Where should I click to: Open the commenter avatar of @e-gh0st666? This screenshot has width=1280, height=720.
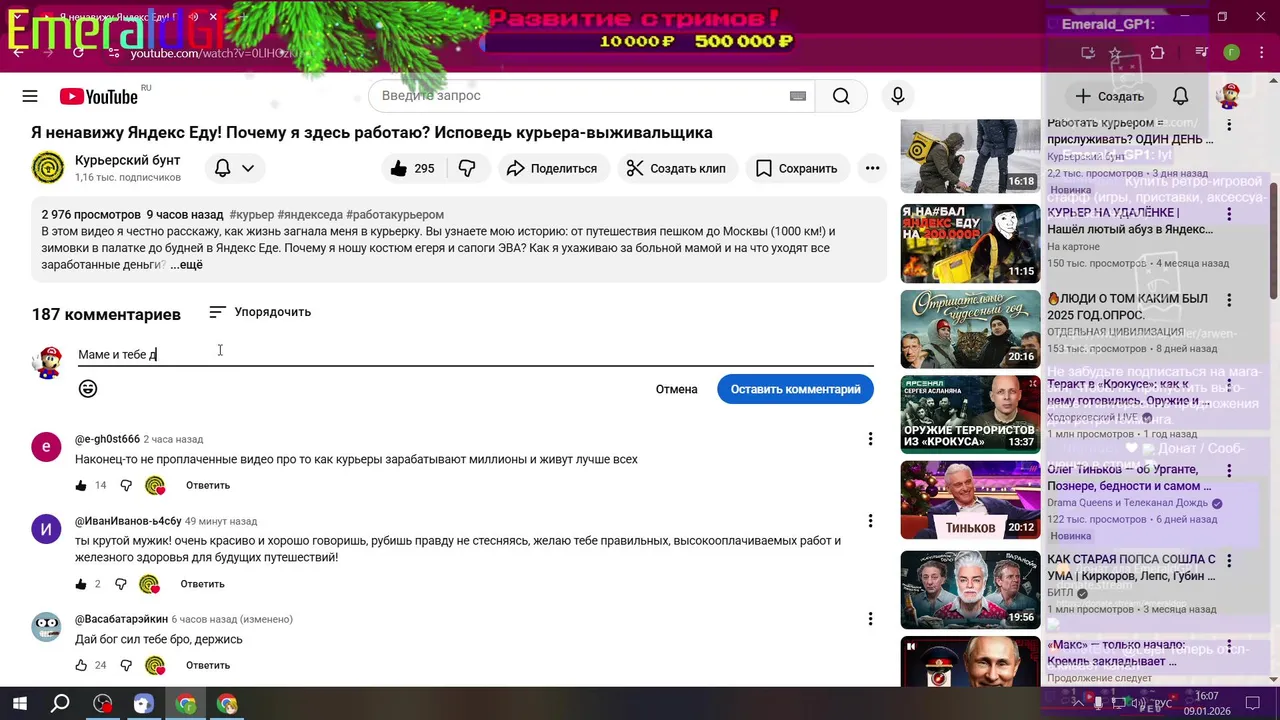[46, 447]
